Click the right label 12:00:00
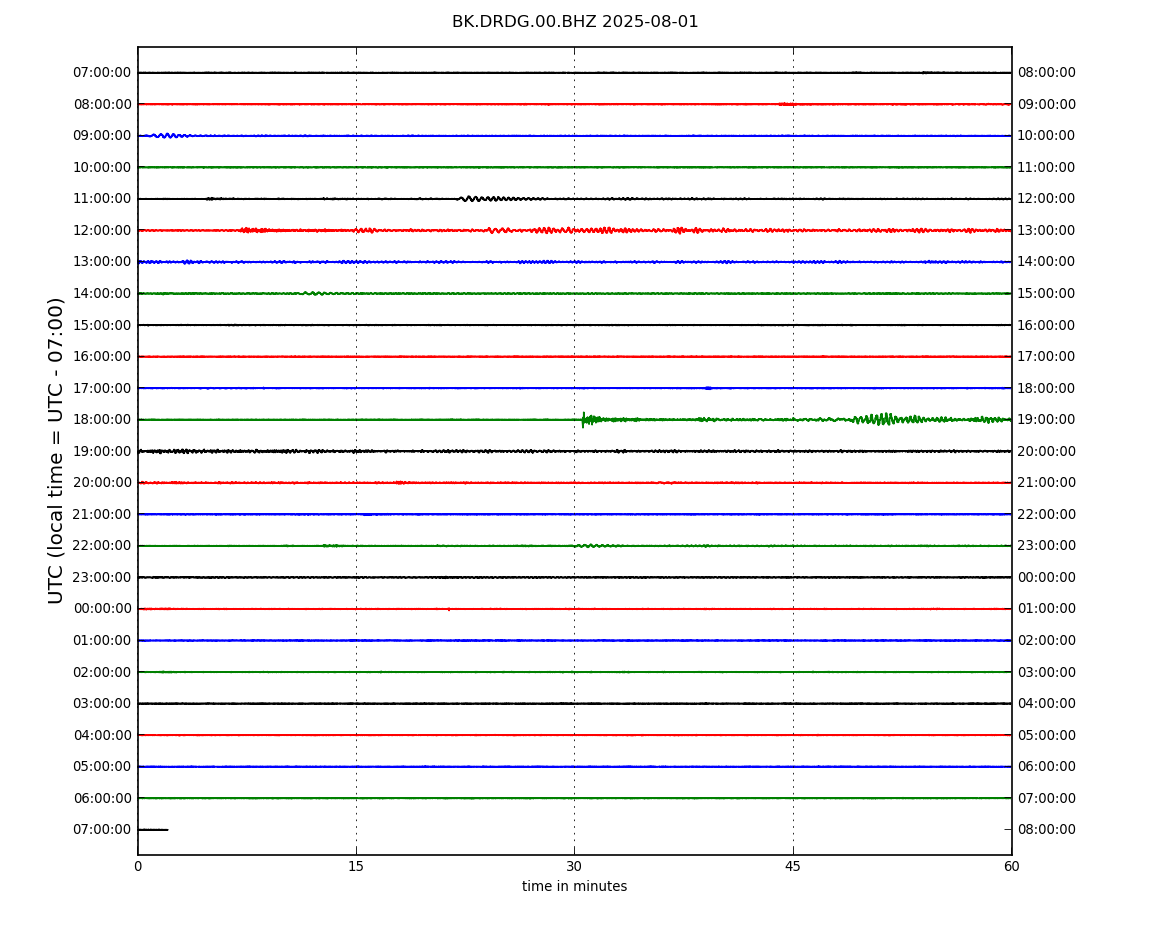The image size is (1150, 950). point(1047,199)
